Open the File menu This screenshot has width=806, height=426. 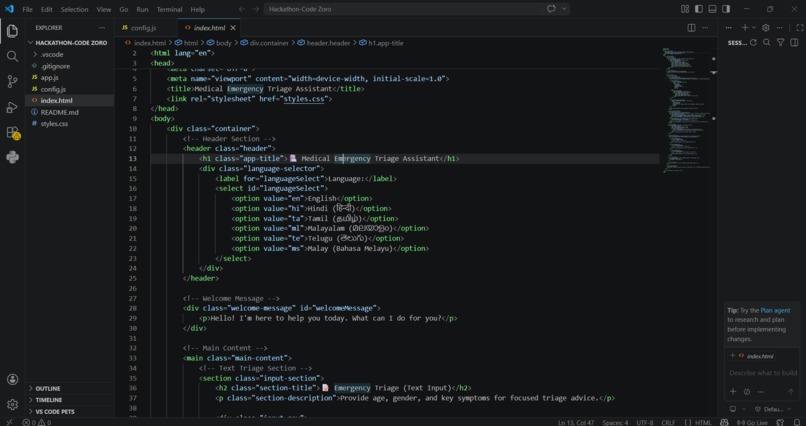pos(27,9)
